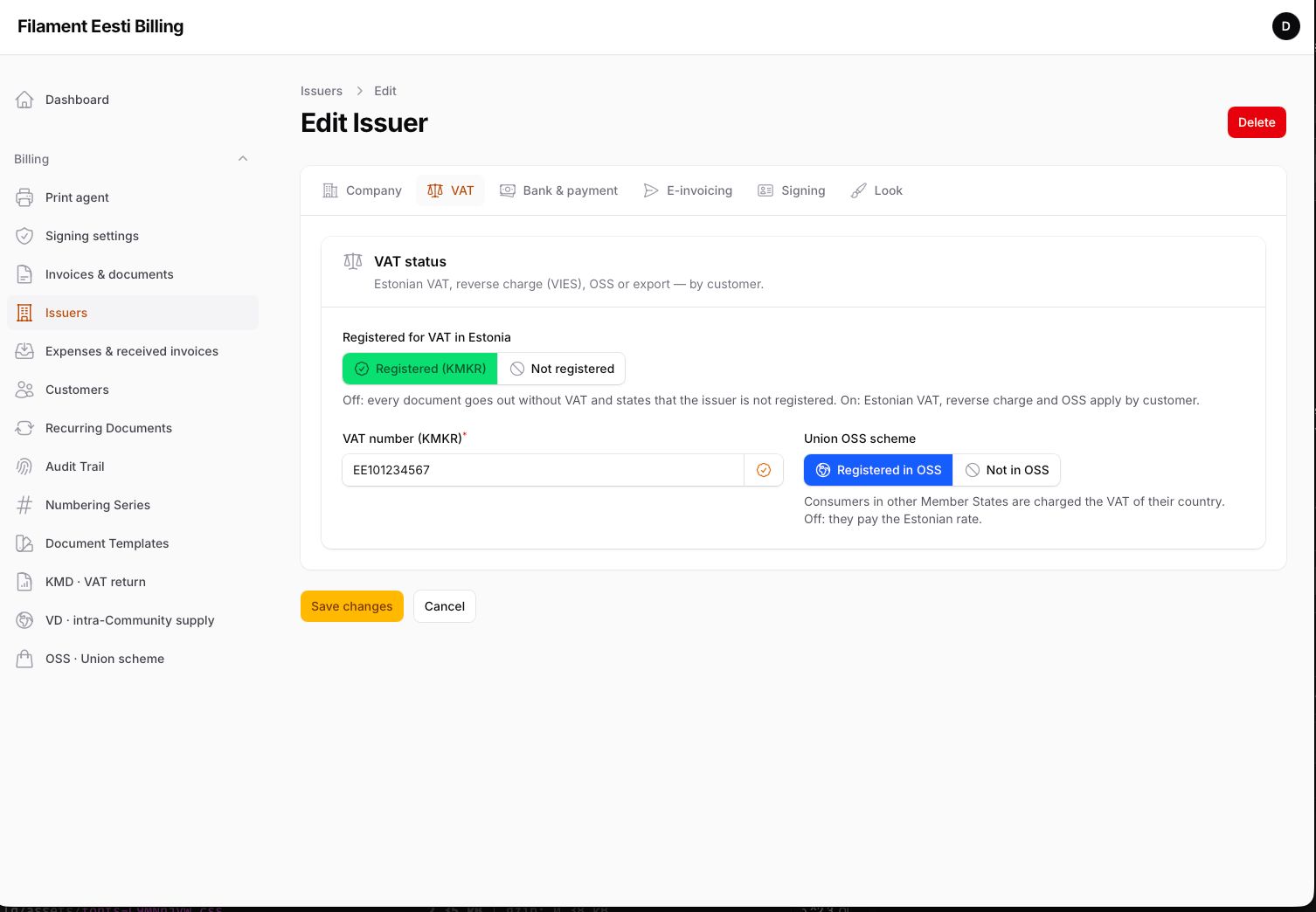Open Numbering Series page

click(x=133, y=505)
